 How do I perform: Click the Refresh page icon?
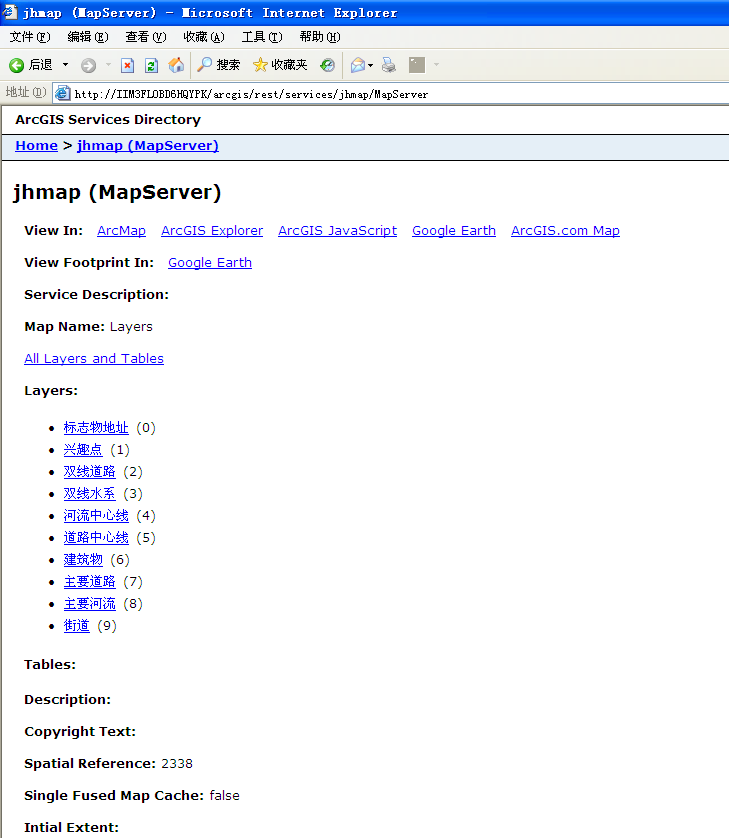click(x=152, y=65)
